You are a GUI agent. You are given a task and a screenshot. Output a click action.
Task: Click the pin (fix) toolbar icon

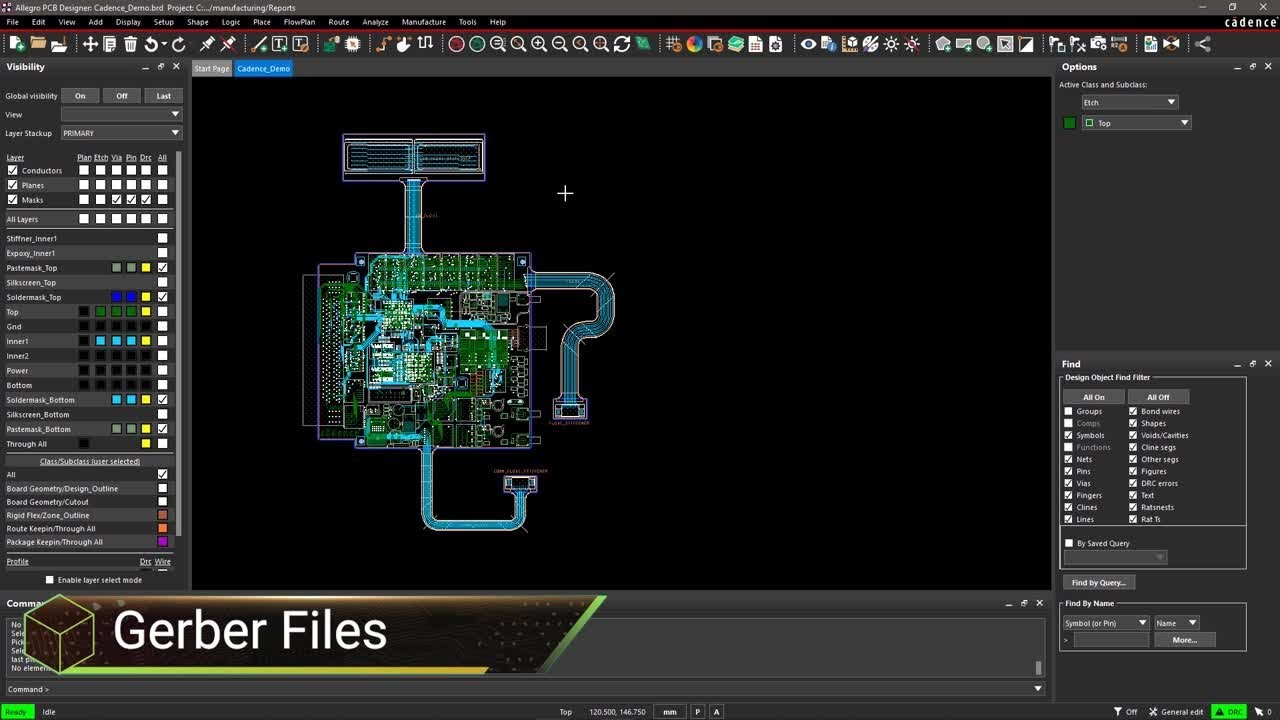[x=207, y=44]
